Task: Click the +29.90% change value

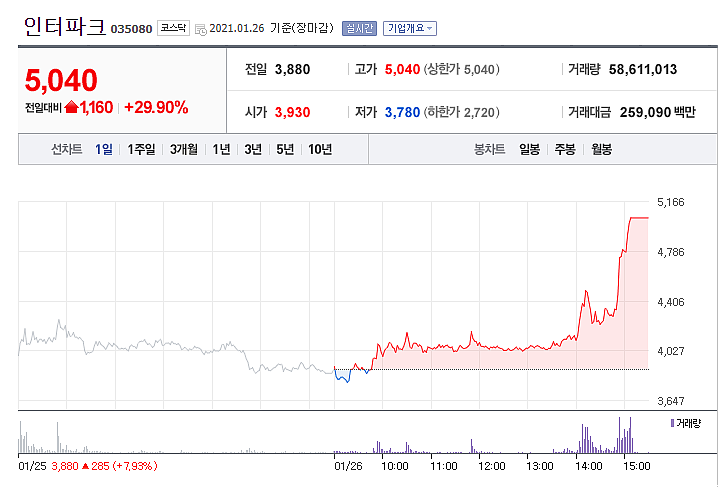Action: (x=156, y=108)
